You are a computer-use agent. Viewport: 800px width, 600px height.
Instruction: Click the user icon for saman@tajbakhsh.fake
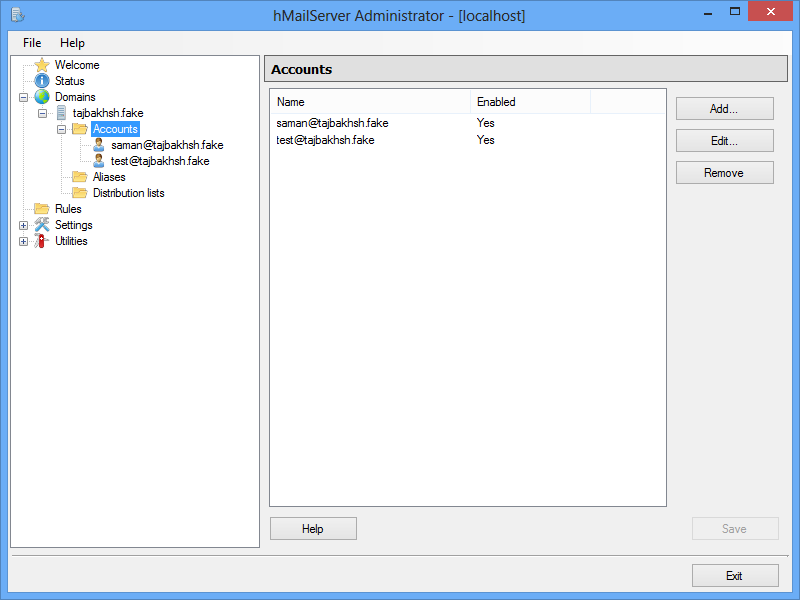point(99,145)
